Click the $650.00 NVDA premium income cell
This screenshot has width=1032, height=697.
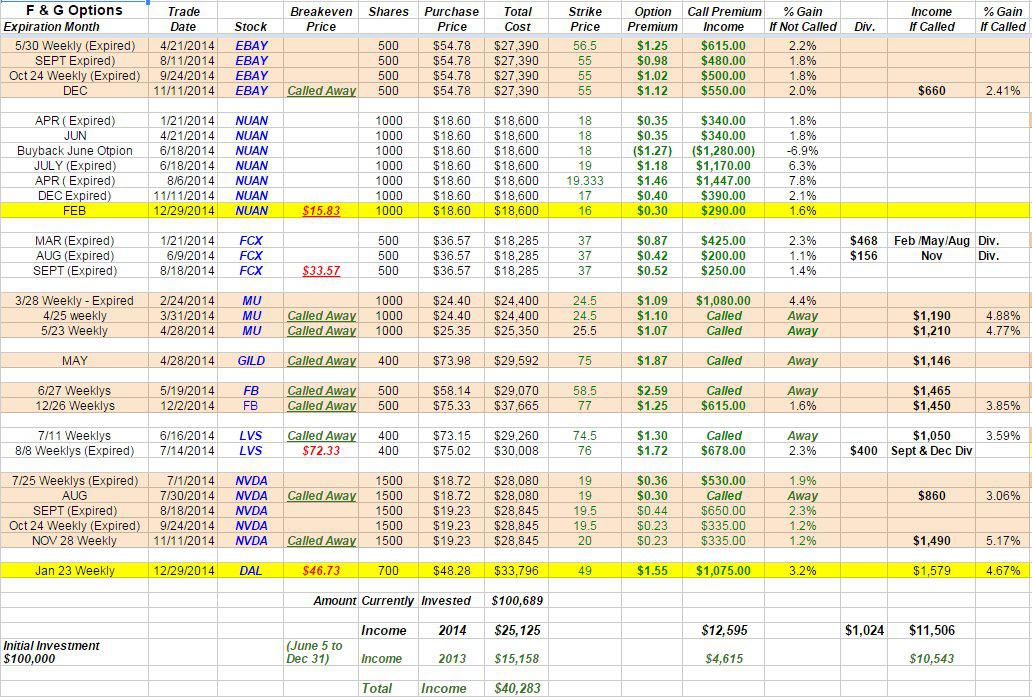pyautogui.click(x=724, y=511)
